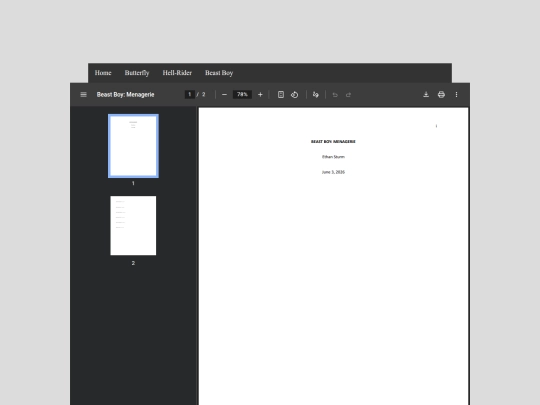
Task: Click the Beast Boy: Menagerie document title
Action: click(x=125, y=94)
